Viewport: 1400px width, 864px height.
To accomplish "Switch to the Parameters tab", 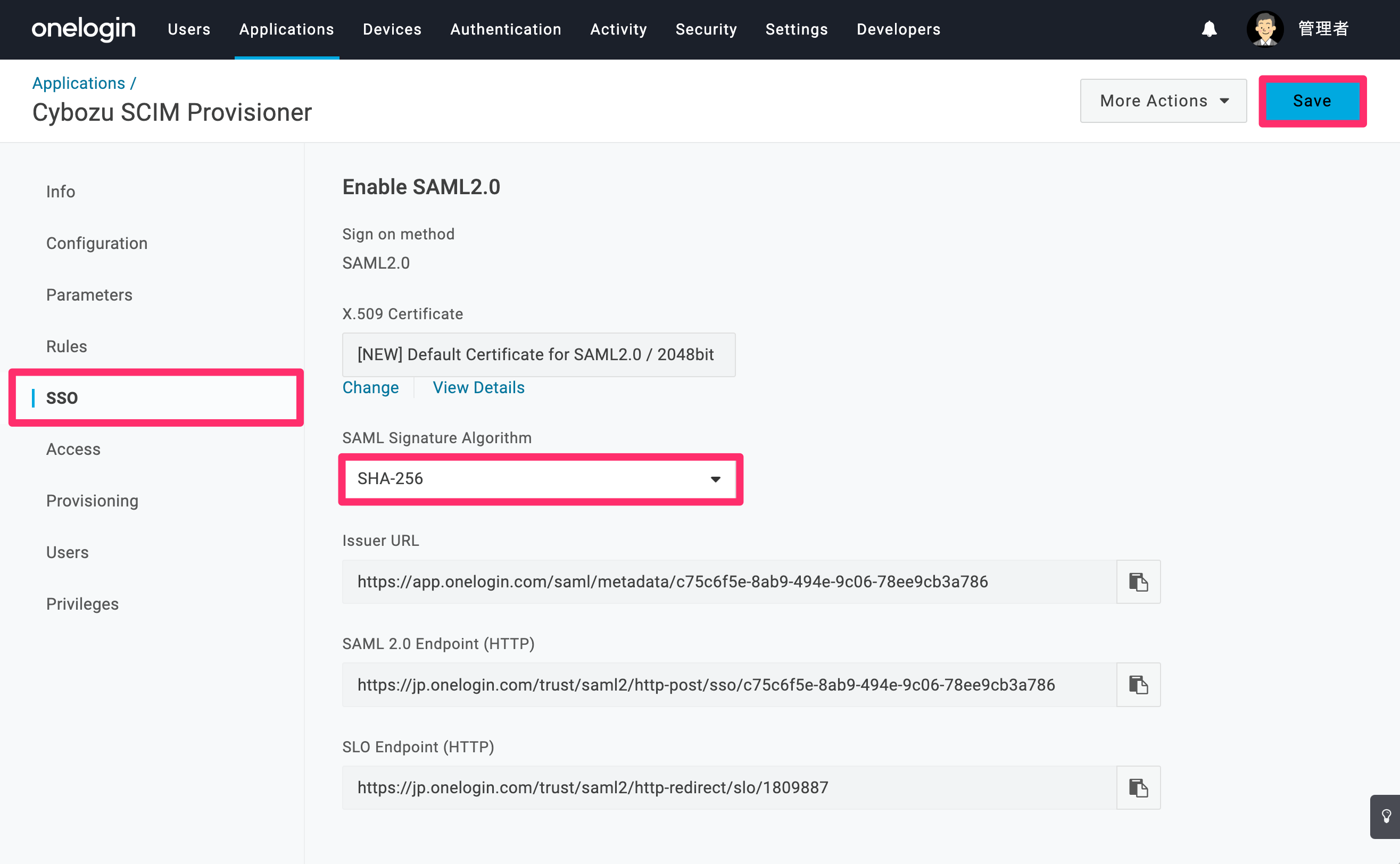I will tap(89, 295).
